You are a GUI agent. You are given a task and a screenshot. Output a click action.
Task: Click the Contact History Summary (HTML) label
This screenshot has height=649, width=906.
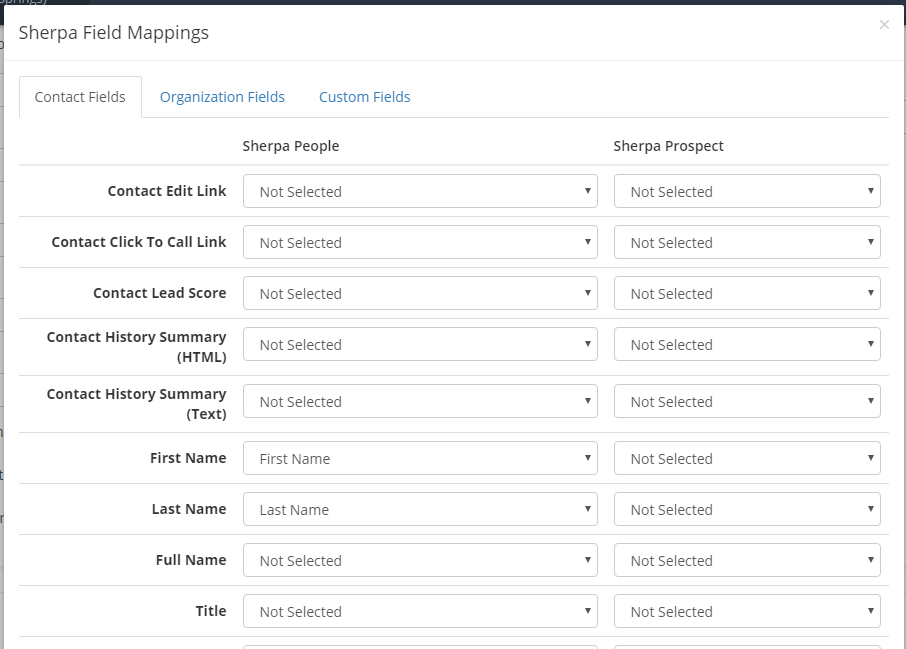pos(136,347)
